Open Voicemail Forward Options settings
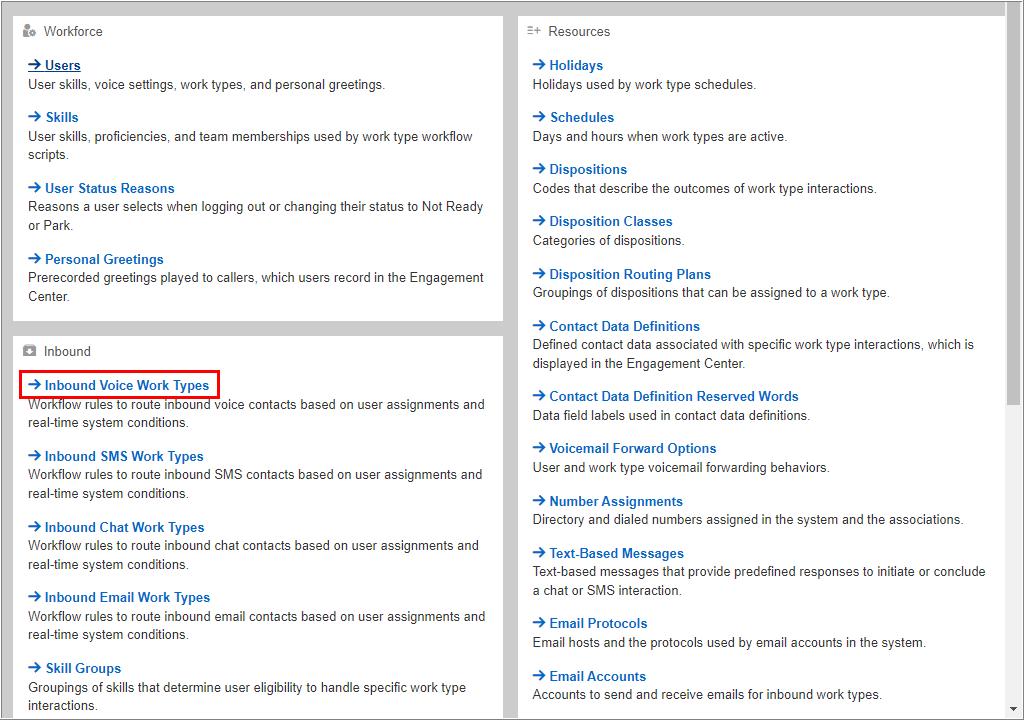The image size is (1024, 720). (x=630, y=448)
